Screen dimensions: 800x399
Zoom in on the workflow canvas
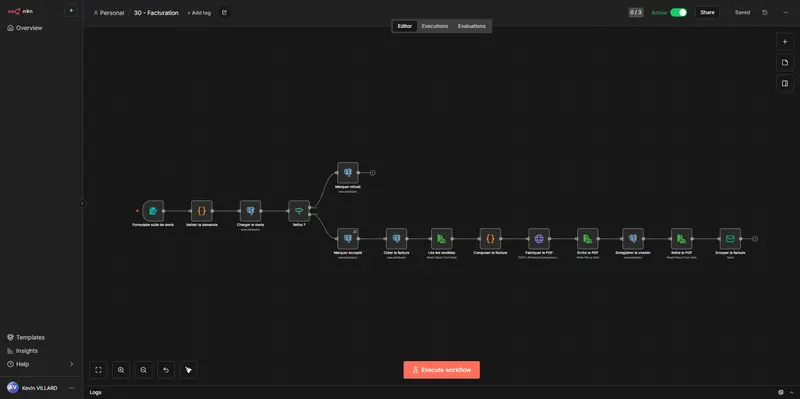click(x=121, y=370)
